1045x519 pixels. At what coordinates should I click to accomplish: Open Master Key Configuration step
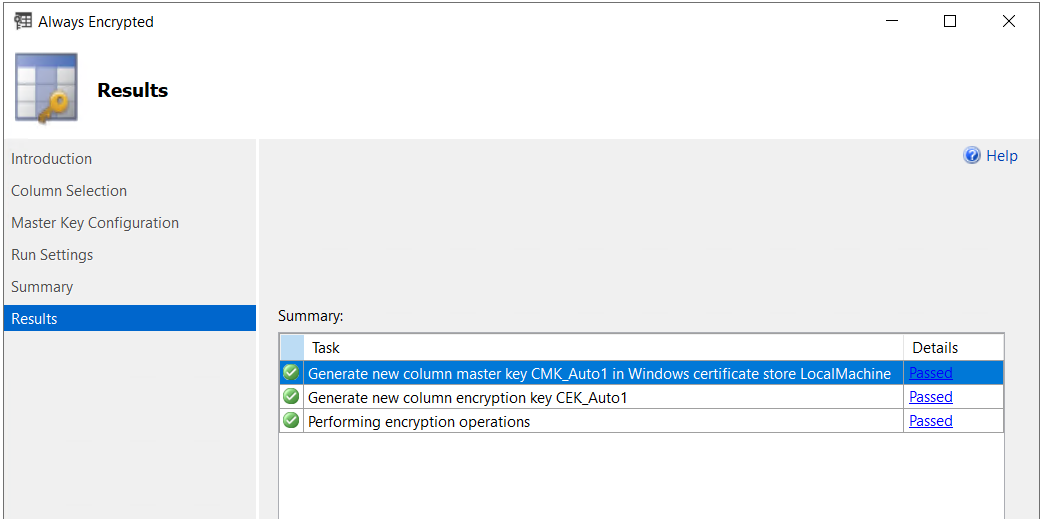coord(95,223)
